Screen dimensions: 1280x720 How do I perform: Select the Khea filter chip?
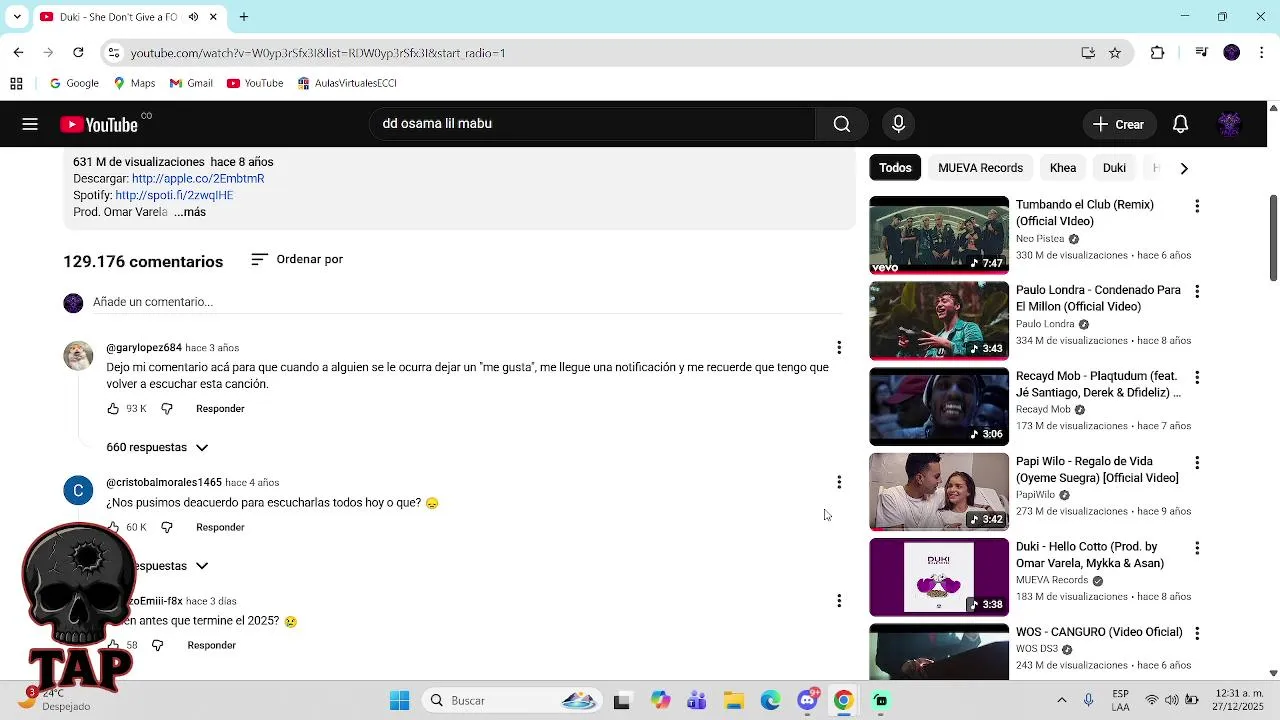(x=1063, y=168)
